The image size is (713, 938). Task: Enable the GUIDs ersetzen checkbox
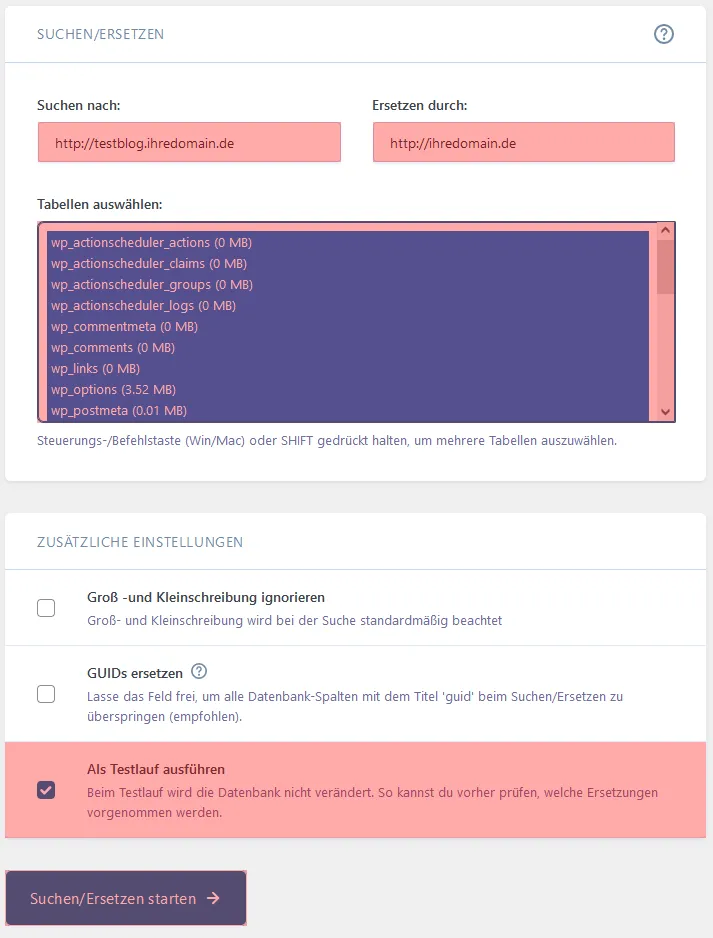(x=45, y=694)
